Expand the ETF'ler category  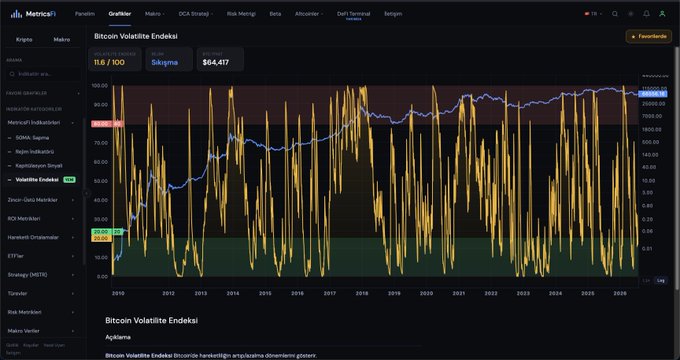[x=41, y=256]
